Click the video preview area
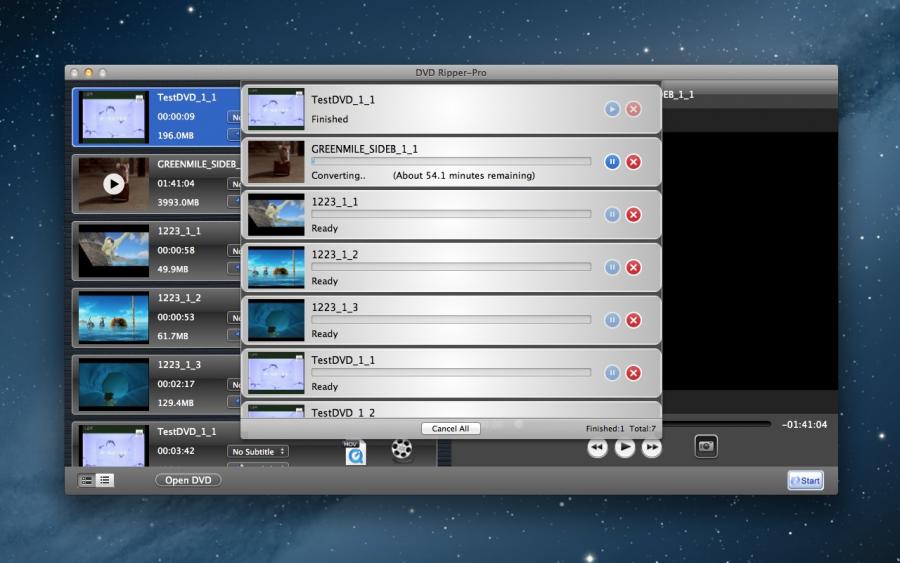This screenshot has width=900, height=563. (x=750, y=261)
